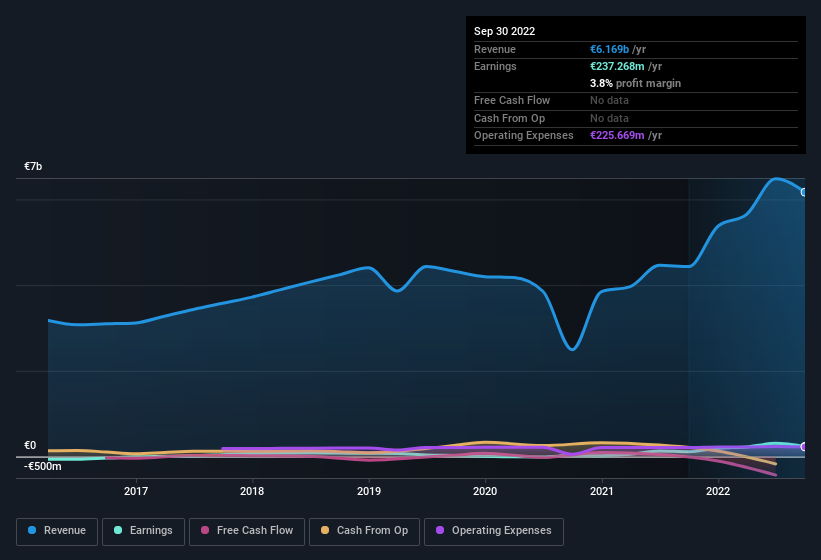821x560 pixels.
Task: Click the Operating Expenses row label in tooltip
Action: click(x=524, y=136)
